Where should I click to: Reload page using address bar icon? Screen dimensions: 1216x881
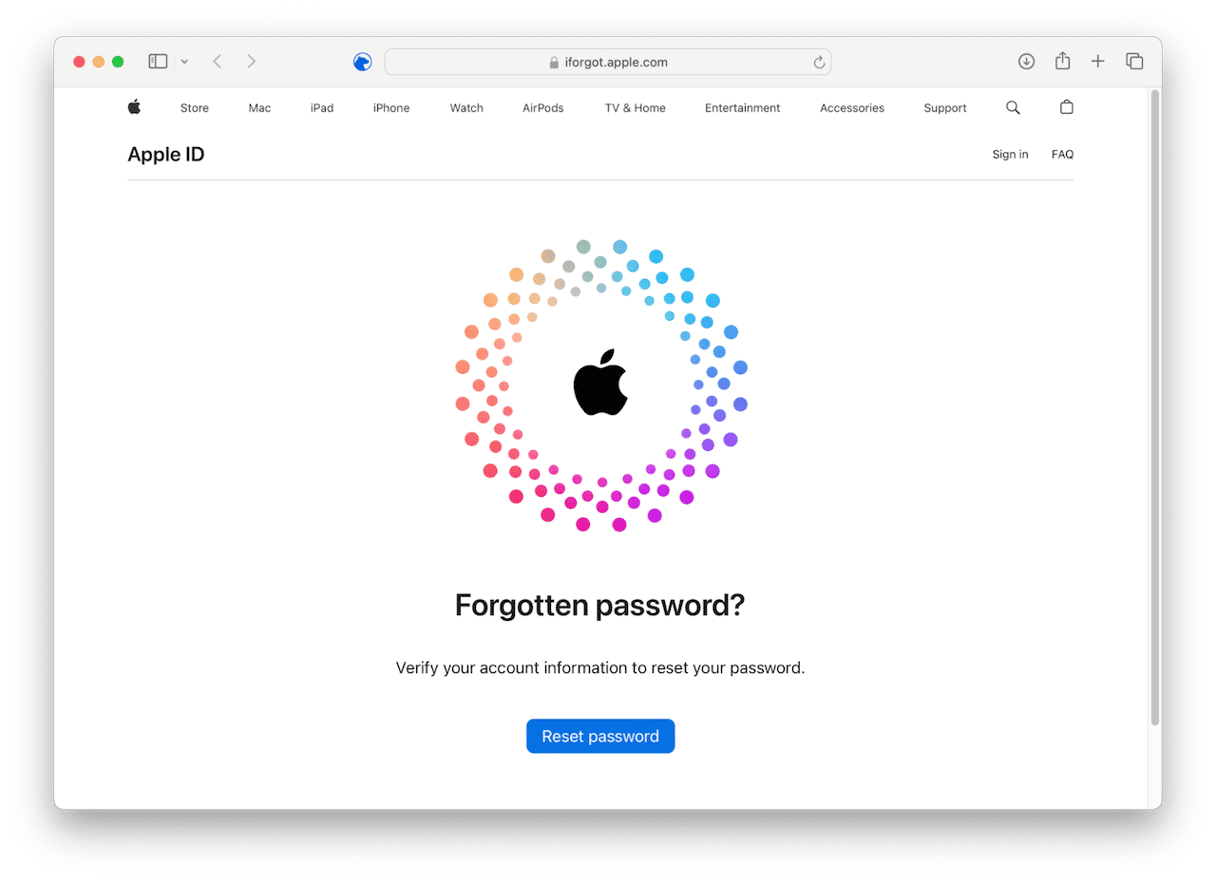[x=819, y=62]
